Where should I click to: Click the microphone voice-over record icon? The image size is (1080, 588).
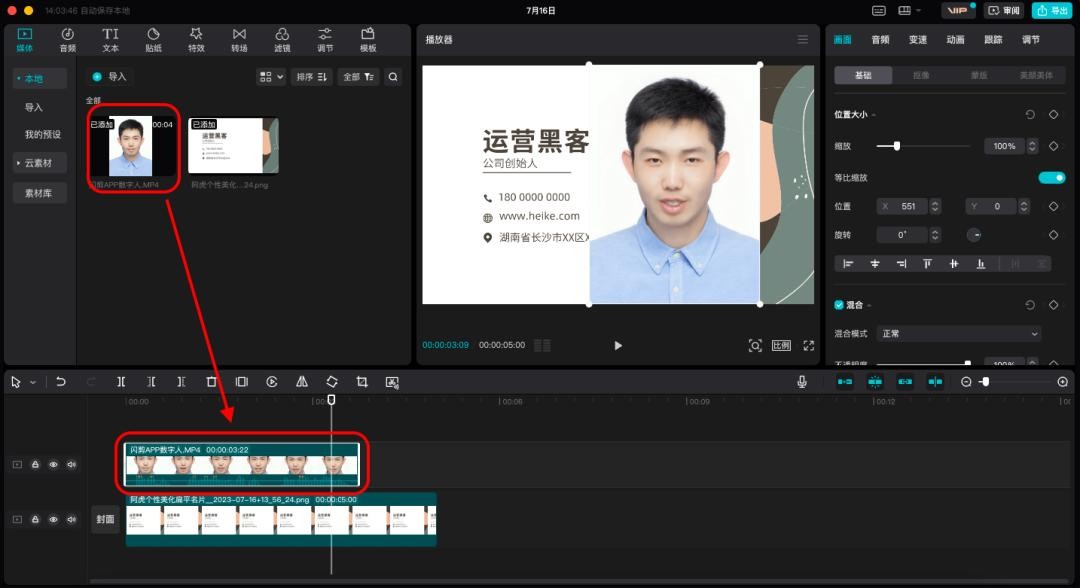click(x=802, y=382)
